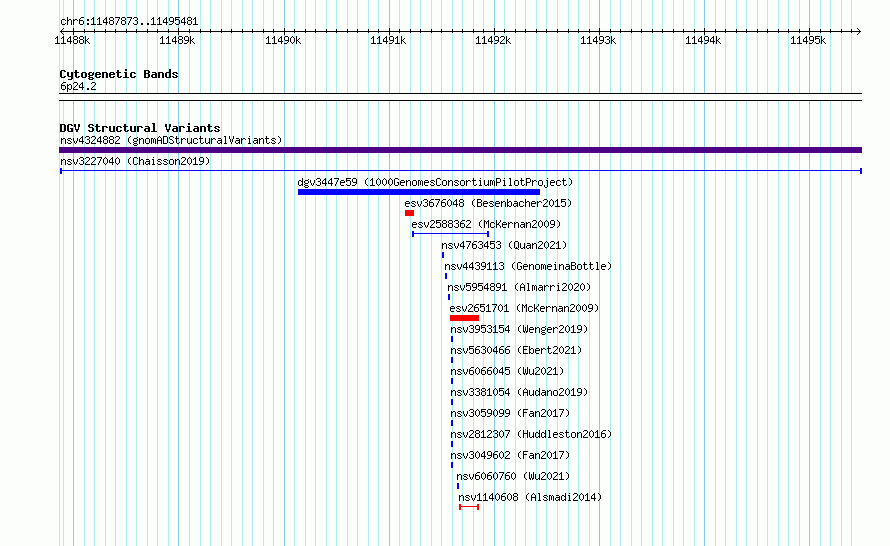Image resolution: width=890 pixels, height=546 pixels.
Task: Select the nsv6066045 (Wu2021) label
Action: [x=507, y=371]
